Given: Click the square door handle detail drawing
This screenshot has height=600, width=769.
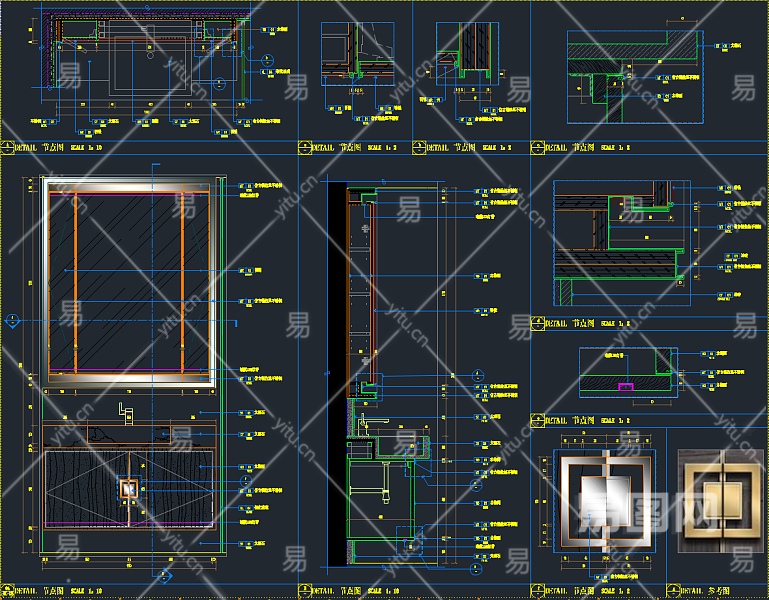Looking at the screenshot, I should [605, 500].
